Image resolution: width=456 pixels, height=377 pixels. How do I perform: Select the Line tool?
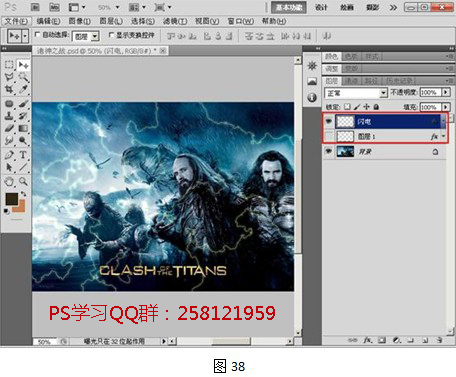tap(23, 167)
